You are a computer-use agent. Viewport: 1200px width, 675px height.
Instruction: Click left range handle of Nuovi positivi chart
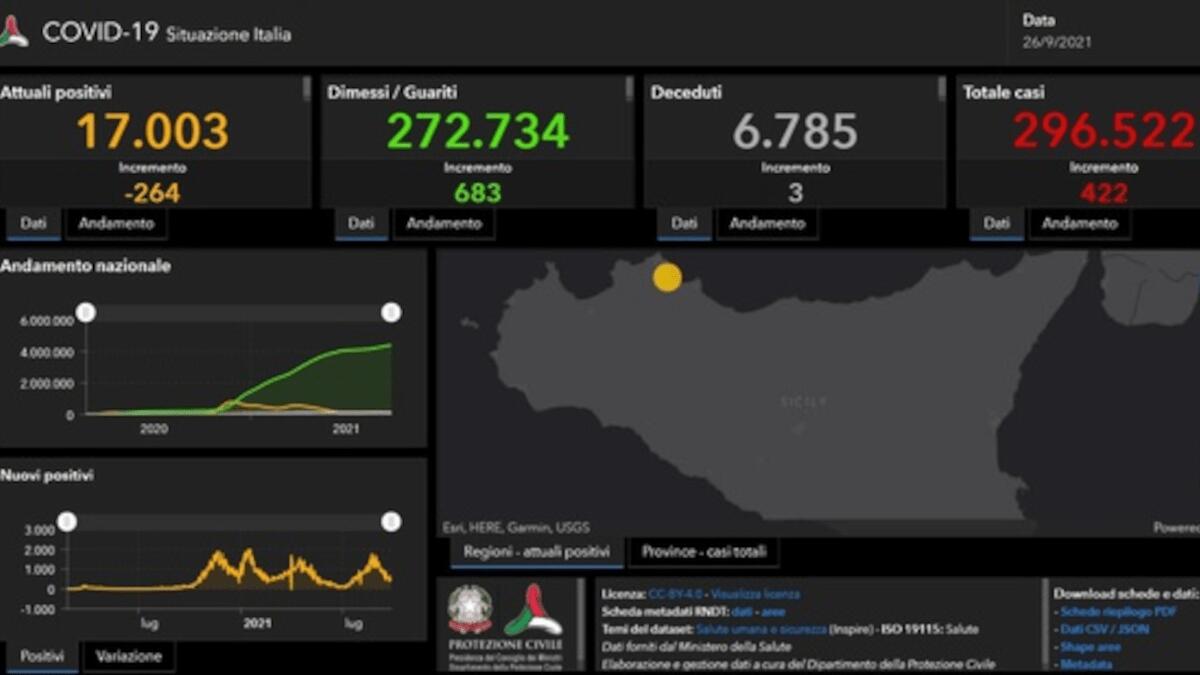click(67, 521)
